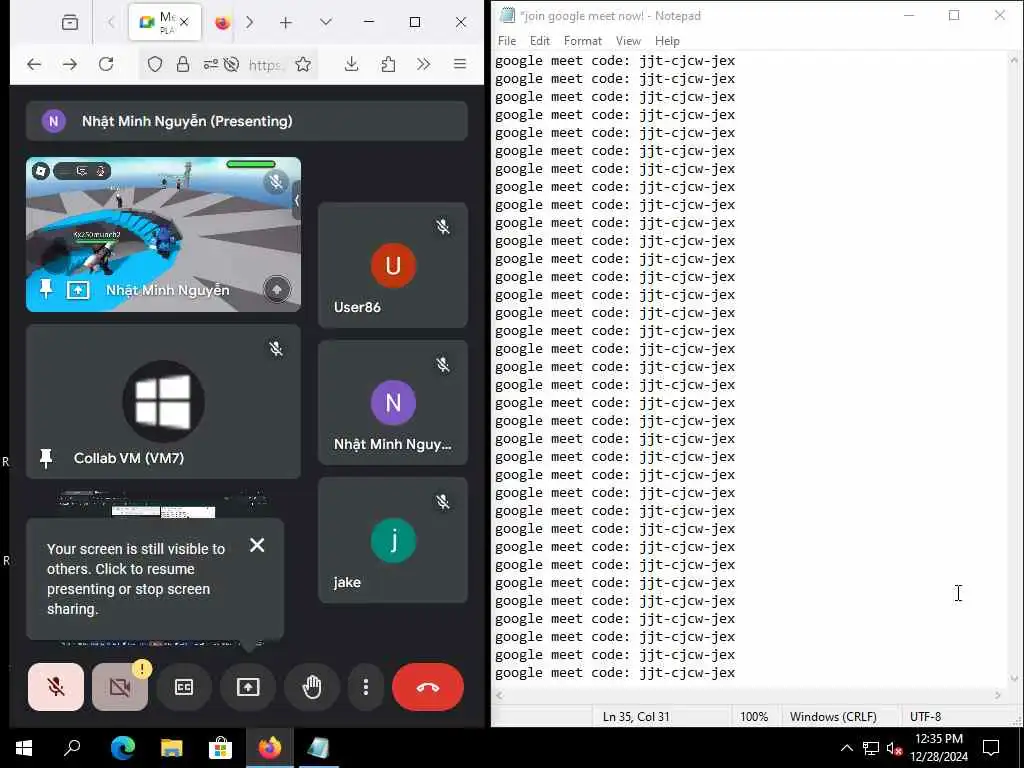Image resolution: width=1024 pixels, height=768 pixels.
Task: Click the screen sharing resume message text
Action: 136,579
